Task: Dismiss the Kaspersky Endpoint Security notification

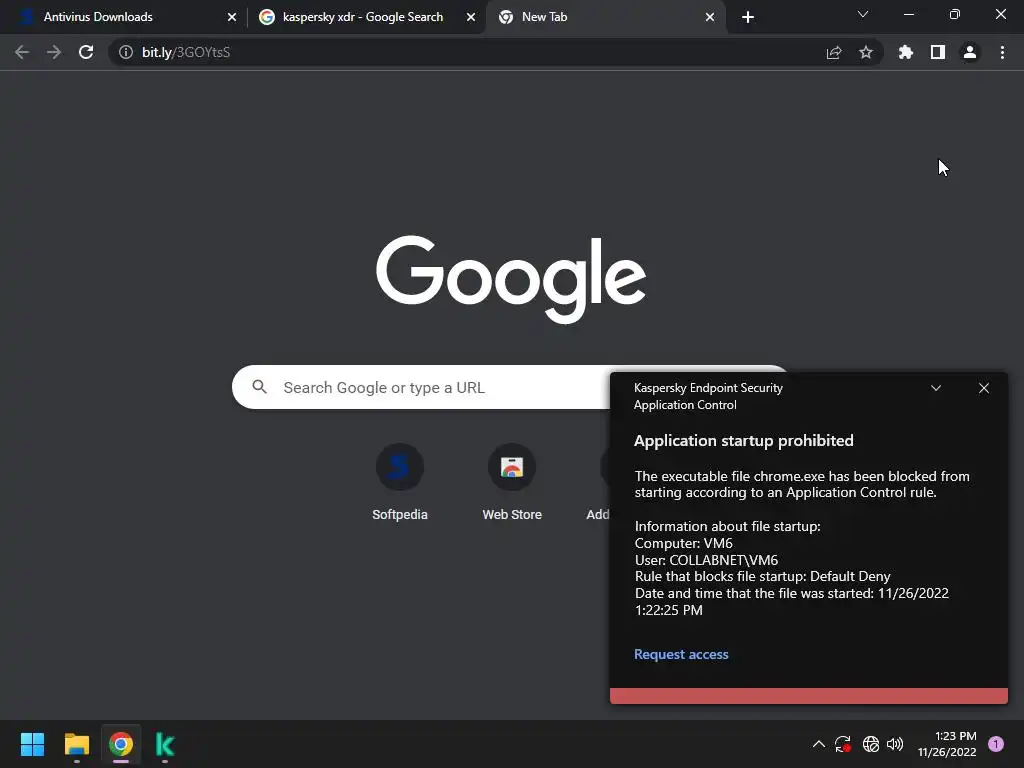Action: (x=984, y=388)
